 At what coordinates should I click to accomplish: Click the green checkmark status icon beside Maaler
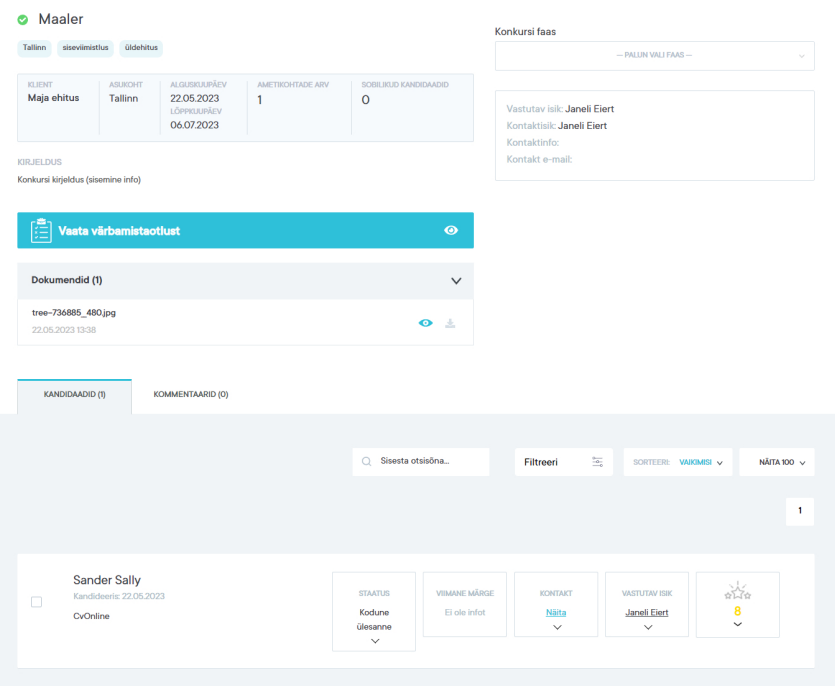click(23, 20)
